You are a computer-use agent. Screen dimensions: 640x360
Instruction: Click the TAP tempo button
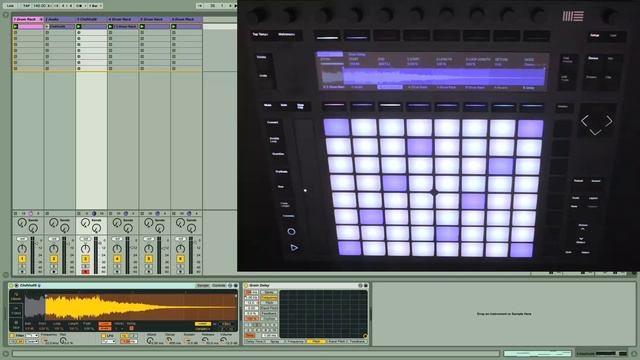point(27,6)
